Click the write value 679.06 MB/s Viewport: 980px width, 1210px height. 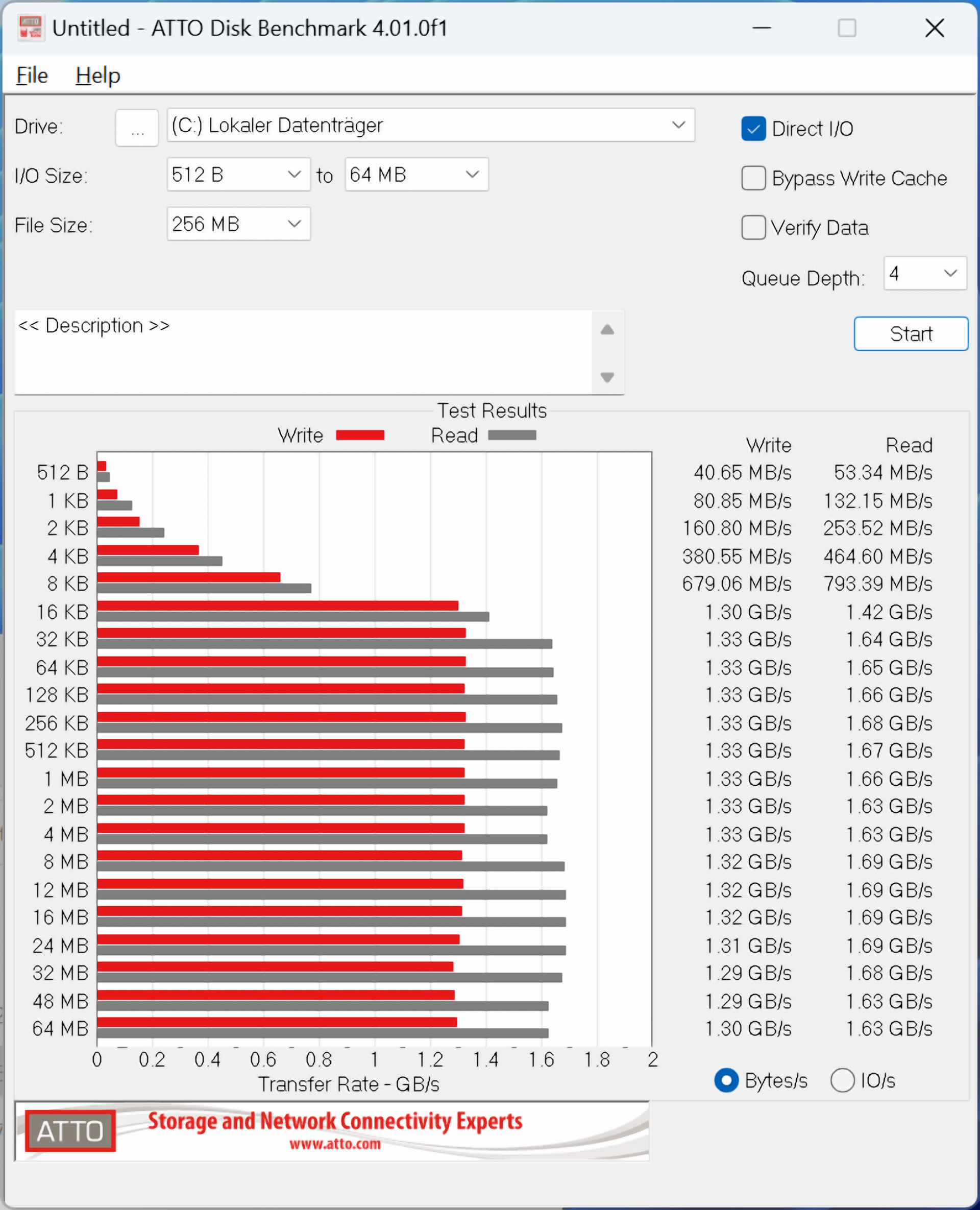(x=737, y=583)
